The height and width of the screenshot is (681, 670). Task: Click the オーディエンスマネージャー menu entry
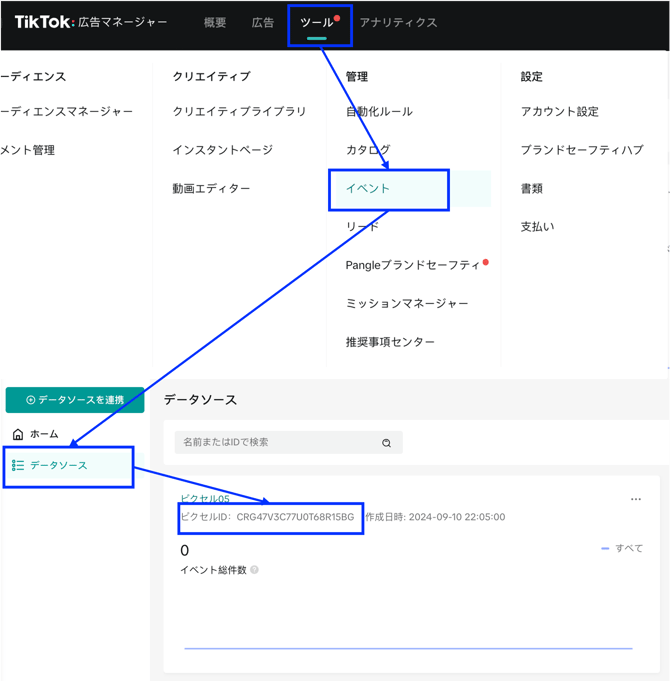pos(66,112)
